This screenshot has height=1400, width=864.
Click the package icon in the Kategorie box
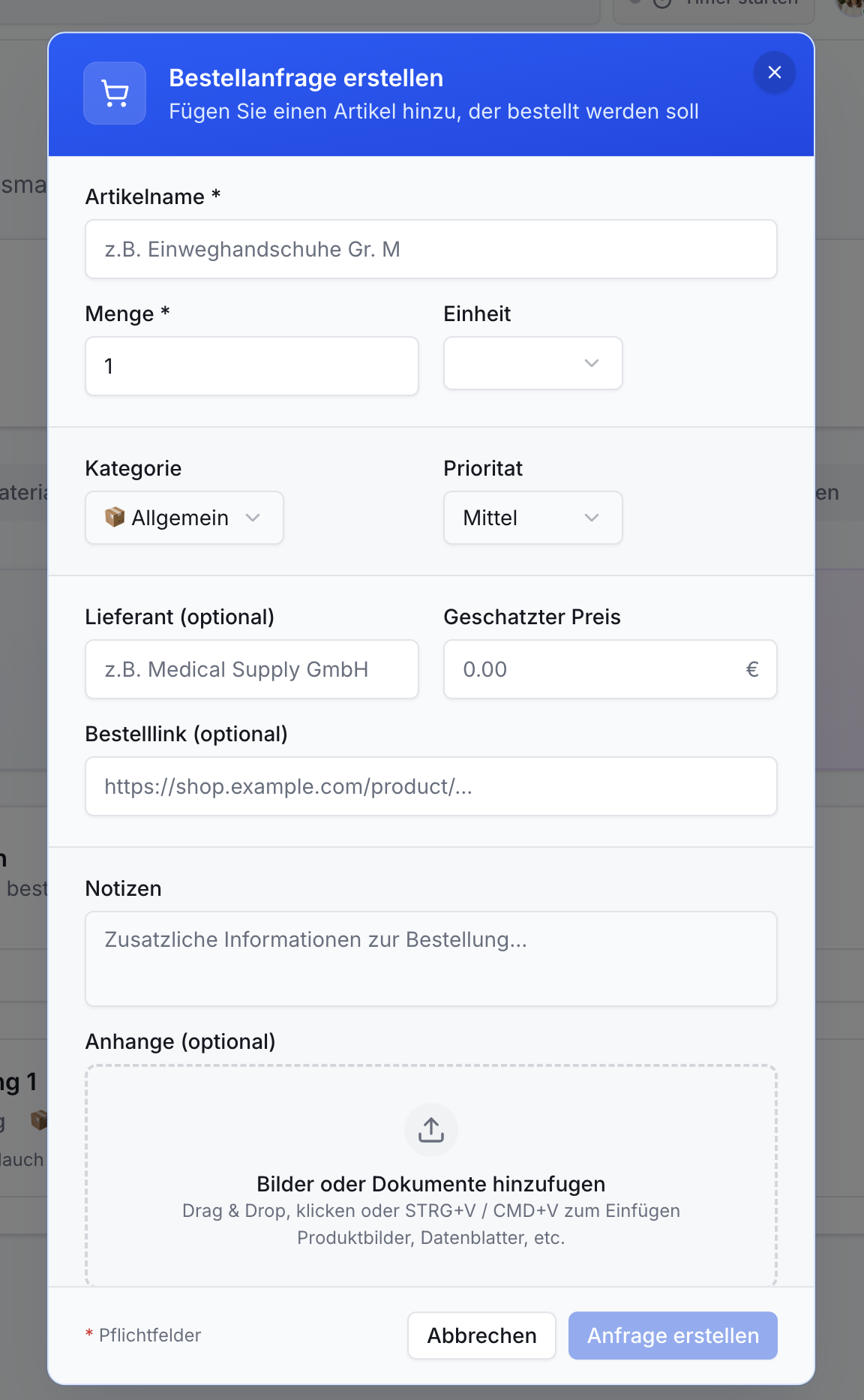click(115, 517)
